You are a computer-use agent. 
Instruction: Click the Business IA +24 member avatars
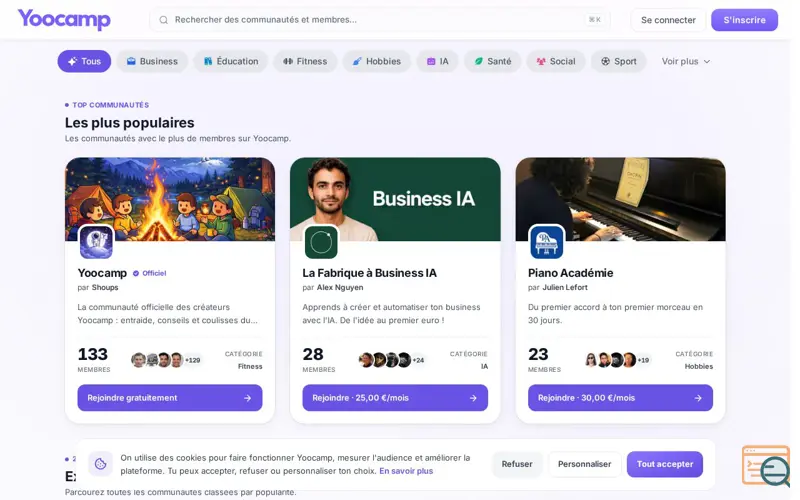pyautogui.click(x=391, y=360)
